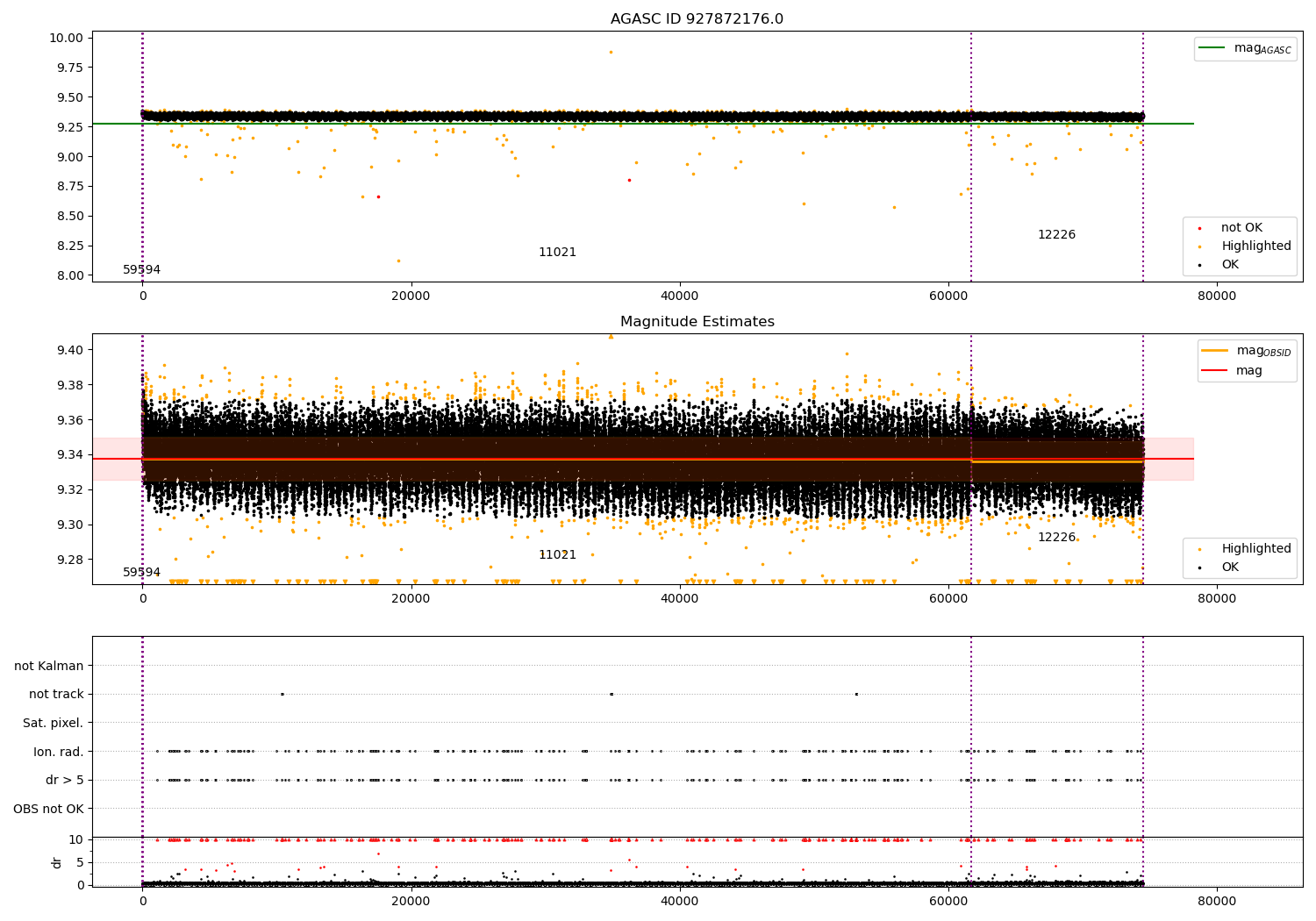Click the red 'not OK' legend marker in top plot
Viewport: 1316px width, 921px height.
tap(1199, 228)
